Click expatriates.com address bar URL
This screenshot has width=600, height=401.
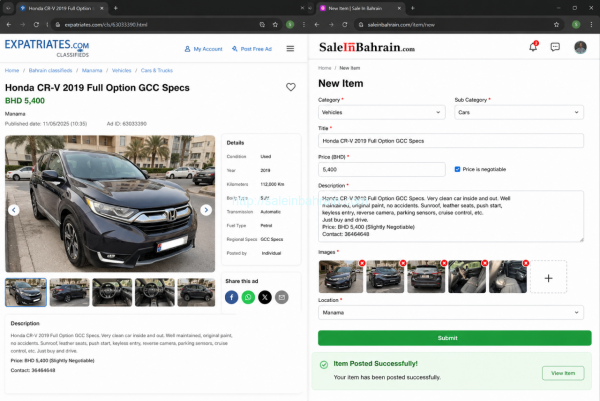click(106, 24)
